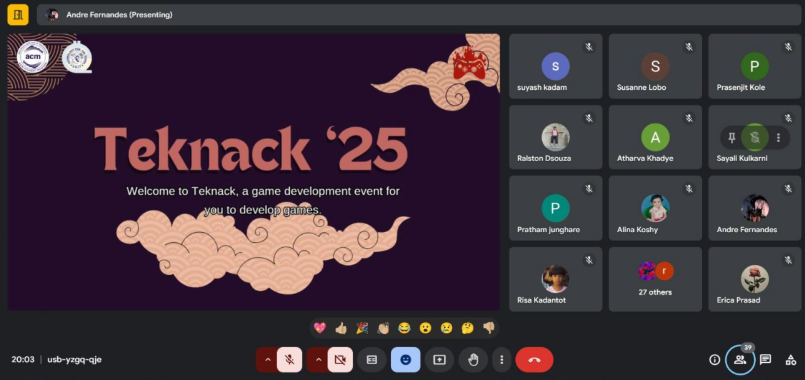Click mute indicator on suyash kadam tile
The image size is (805, 380).
coord(589,47)
